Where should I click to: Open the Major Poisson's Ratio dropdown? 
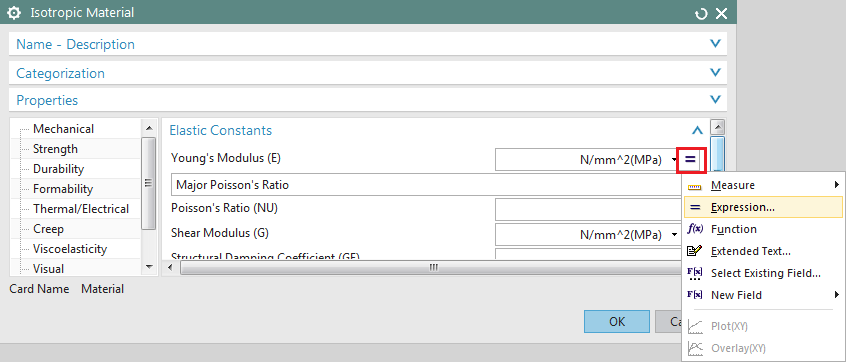[426, 185]
